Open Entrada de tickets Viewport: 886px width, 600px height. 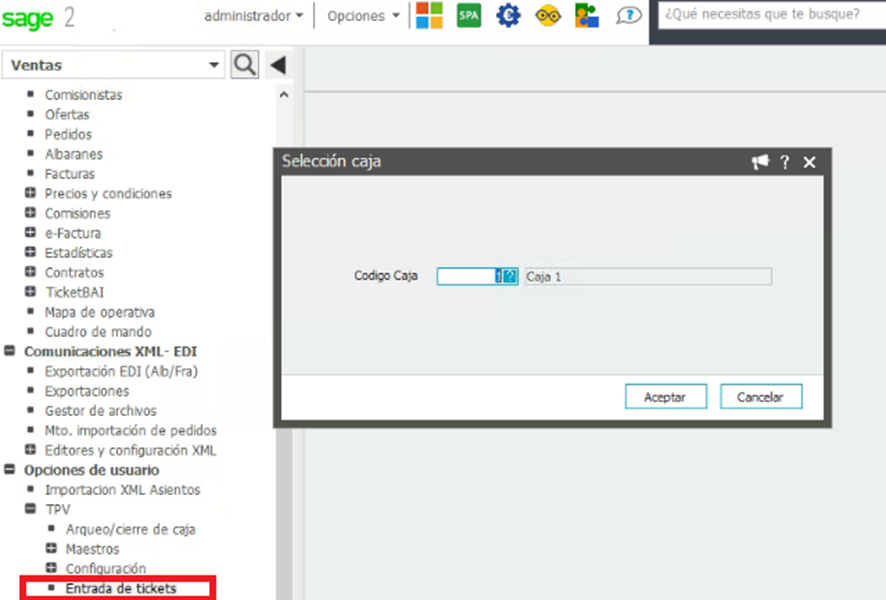point(121,588)
